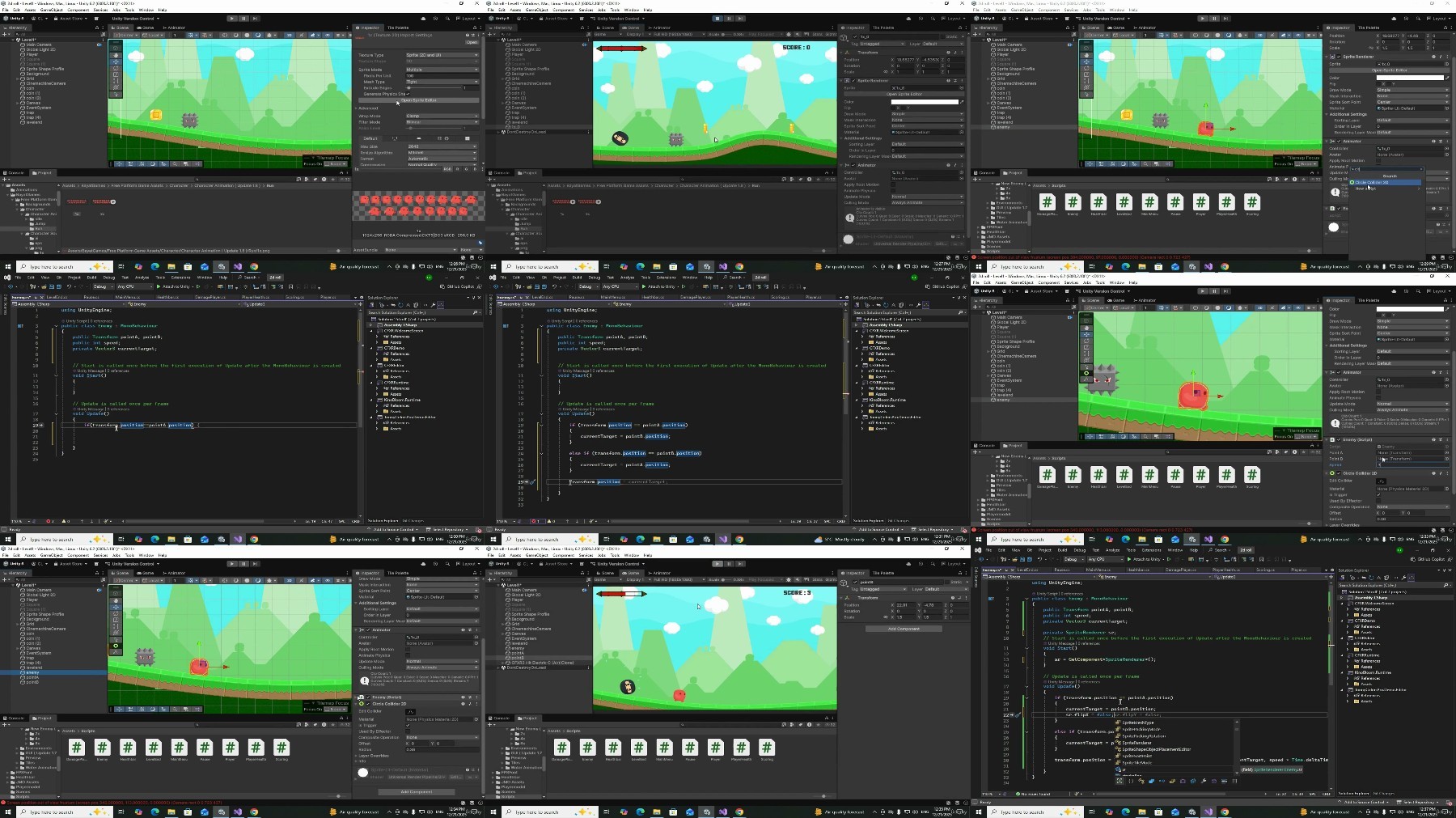Expand Grid object in top-left Hierarchy
The height and width of the screenshot is (818, 1456).
tap(19, 78)
